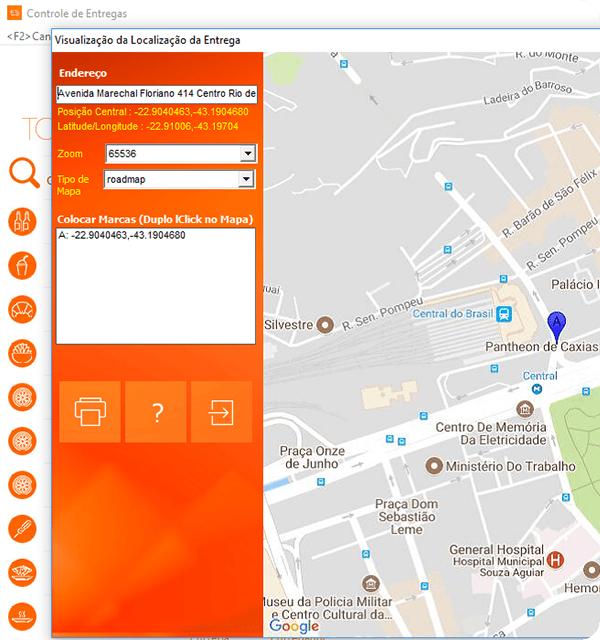The image size is (600, 640).
Task: Click the Posição Central coordinates text
Action: click(x=153, y=112)
